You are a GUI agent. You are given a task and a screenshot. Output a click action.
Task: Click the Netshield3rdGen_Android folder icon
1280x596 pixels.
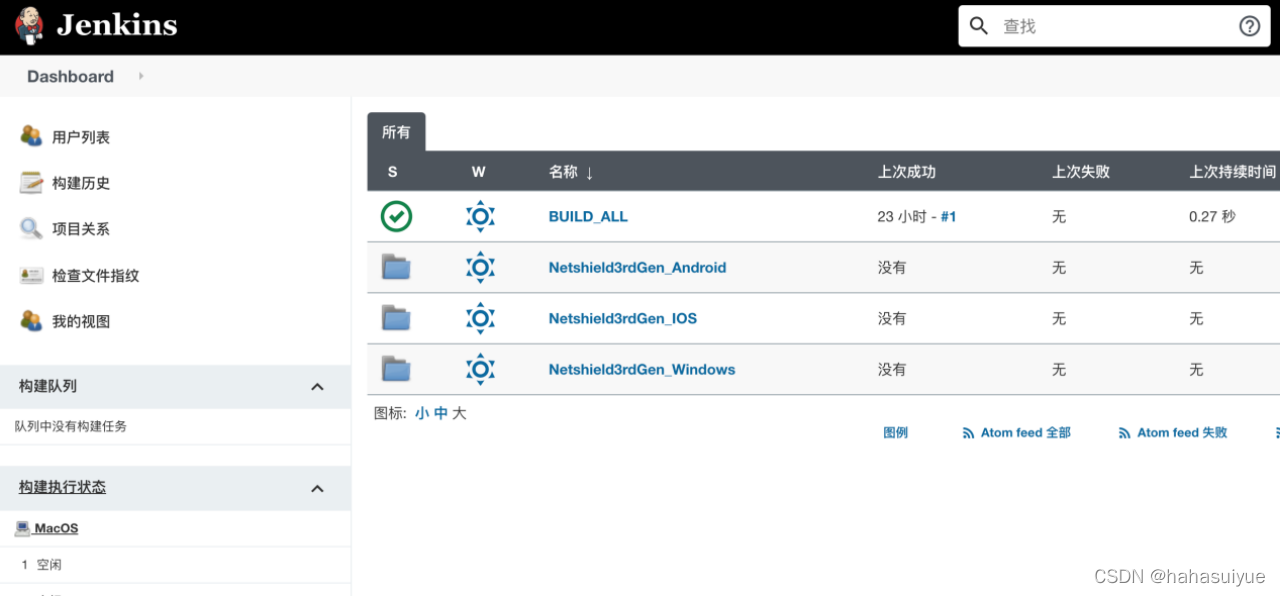pyautogui.click(x=396, y=267)
